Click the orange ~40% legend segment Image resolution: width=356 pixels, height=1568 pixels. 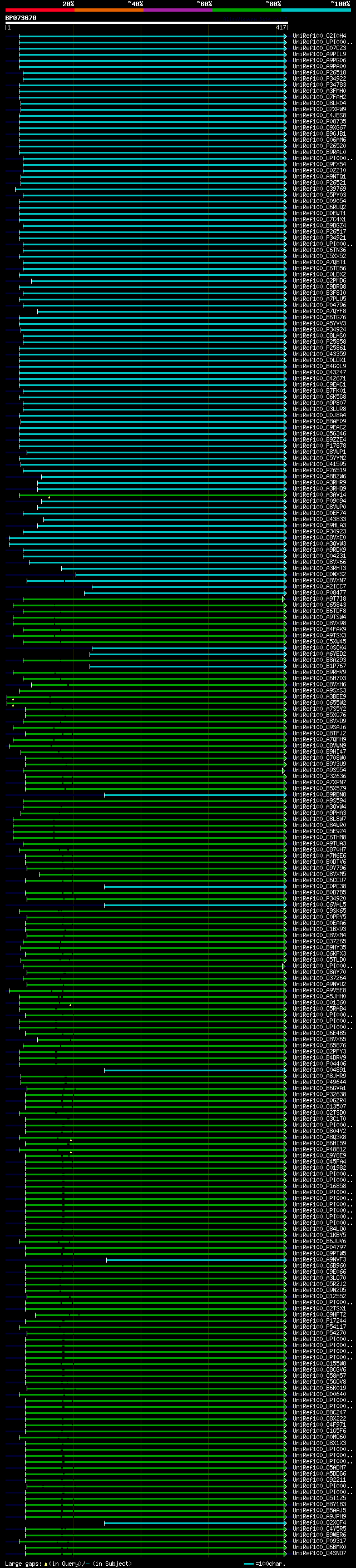109,10
